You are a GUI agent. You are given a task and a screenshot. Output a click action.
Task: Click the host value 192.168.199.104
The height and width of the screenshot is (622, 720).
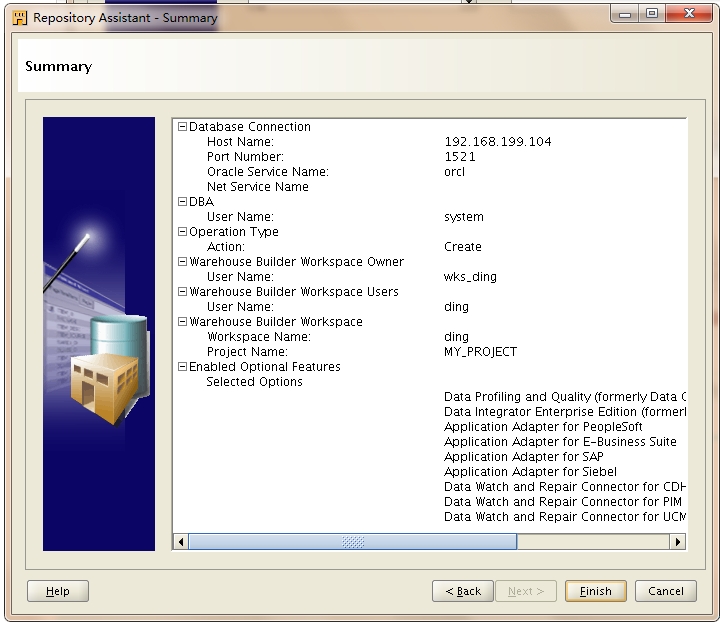click(498, 141)
